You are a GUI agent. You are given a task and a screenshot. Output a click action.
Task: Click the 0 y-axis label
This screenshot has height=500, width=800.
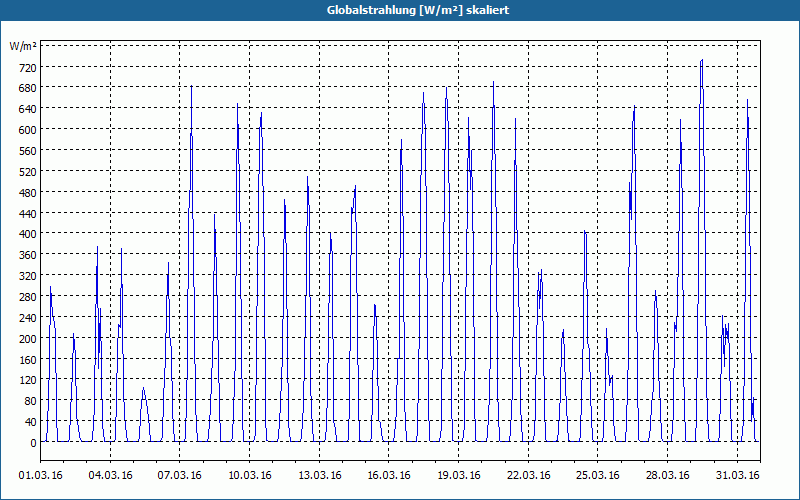[x=34, y=443]
